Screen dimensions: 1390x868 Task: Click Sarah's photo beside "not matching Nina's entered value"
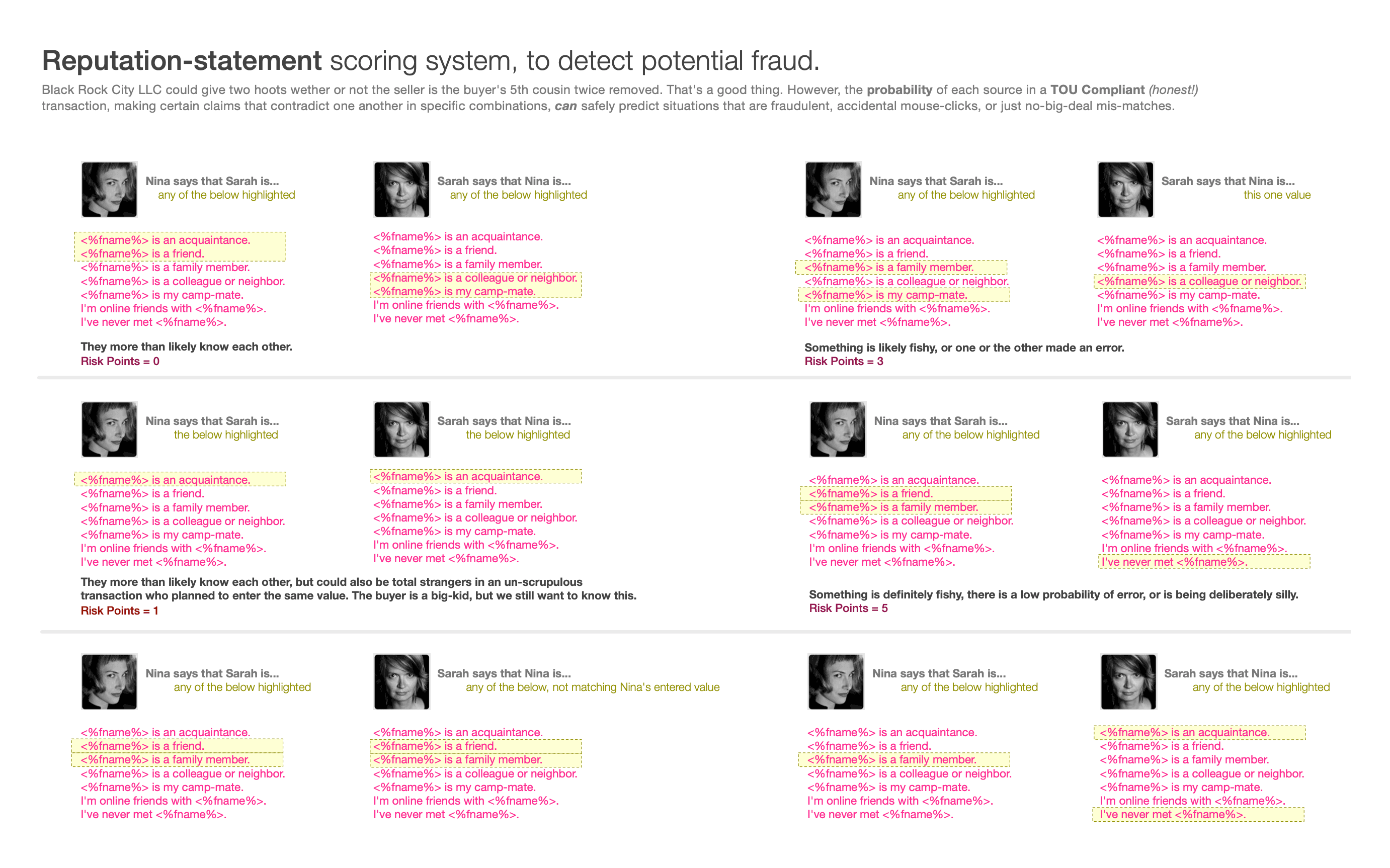coord(401,681)
